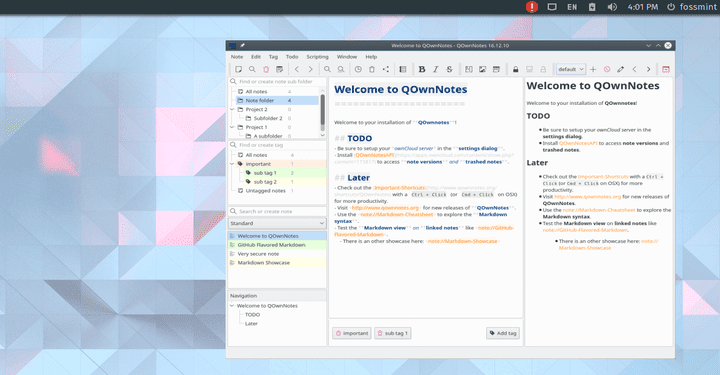Click the find note magnifier in toolbar

click(x=252, y=69)
